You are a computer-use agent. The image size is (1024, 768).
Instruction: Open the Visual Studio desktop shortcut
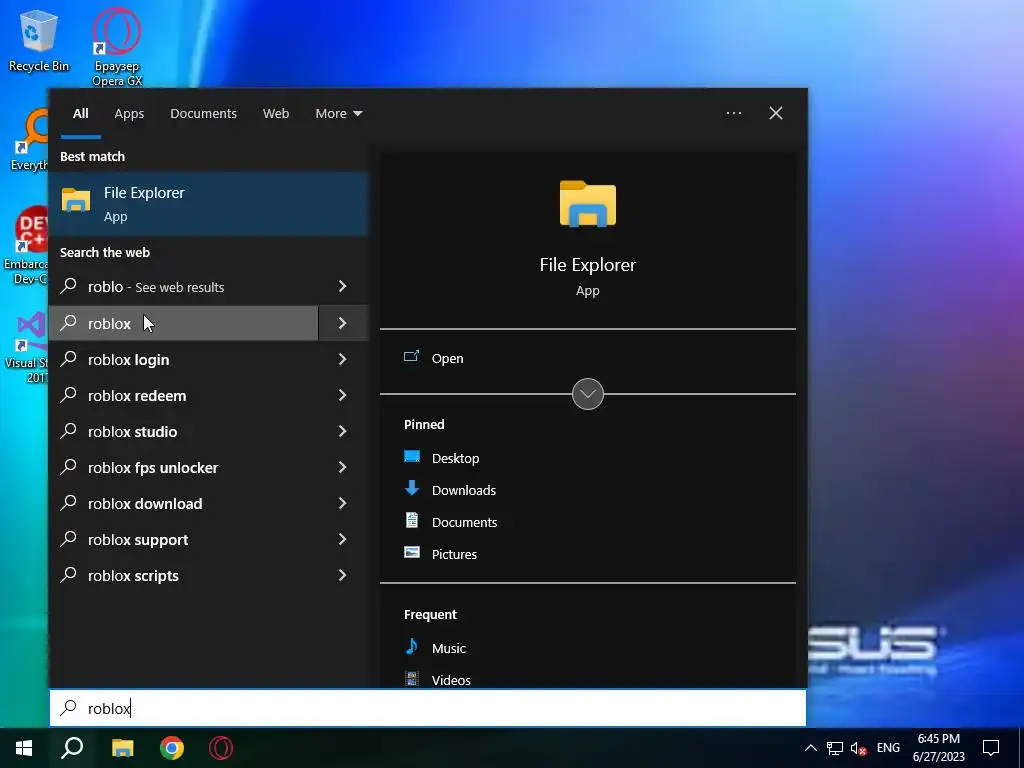(x=26, y=346)
